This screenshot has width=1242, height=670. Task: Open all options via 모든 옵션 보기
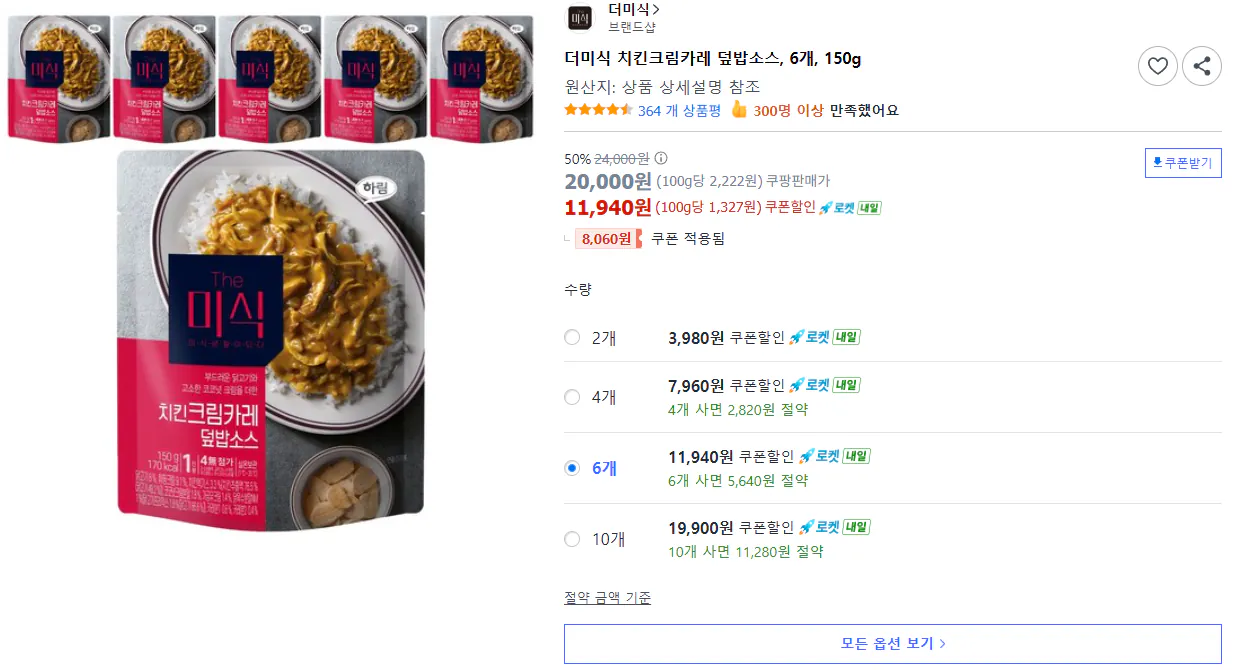point(893,644)
